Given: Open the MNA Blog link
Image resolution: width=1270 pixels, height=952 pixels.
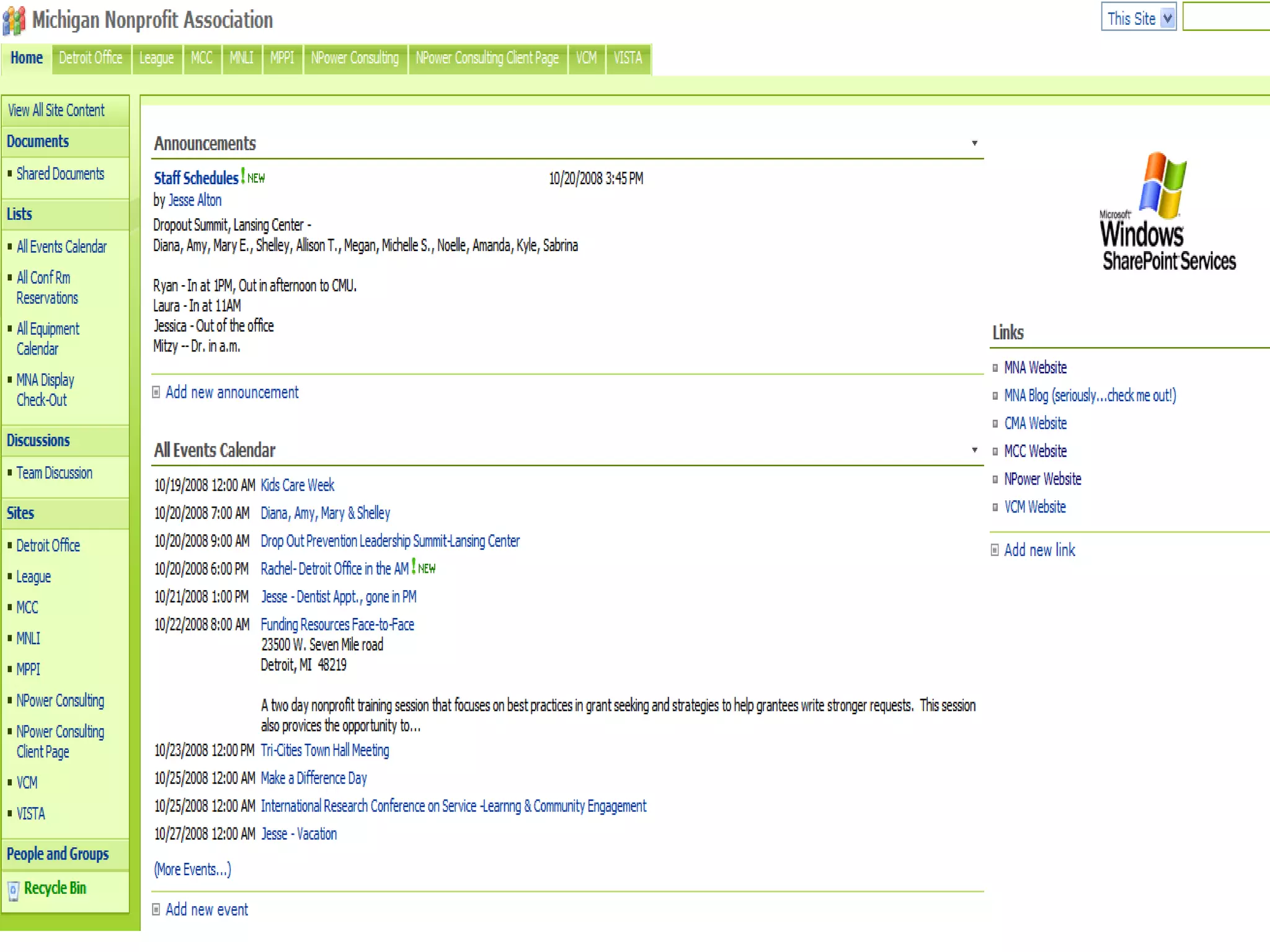Looking at the screenshot, I should [1090, 395].
